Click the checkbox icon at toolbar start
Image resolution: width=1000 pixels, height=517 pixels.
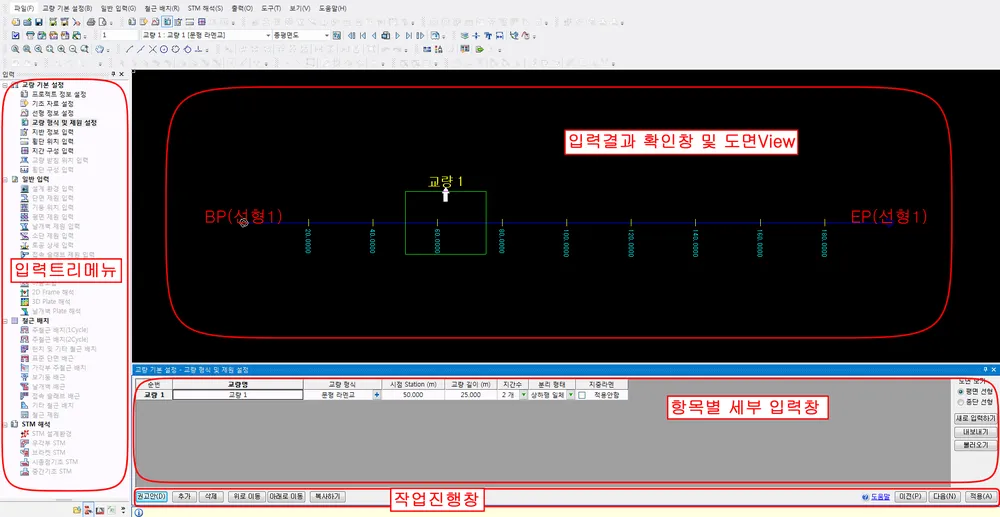click(x=15, y=36)
